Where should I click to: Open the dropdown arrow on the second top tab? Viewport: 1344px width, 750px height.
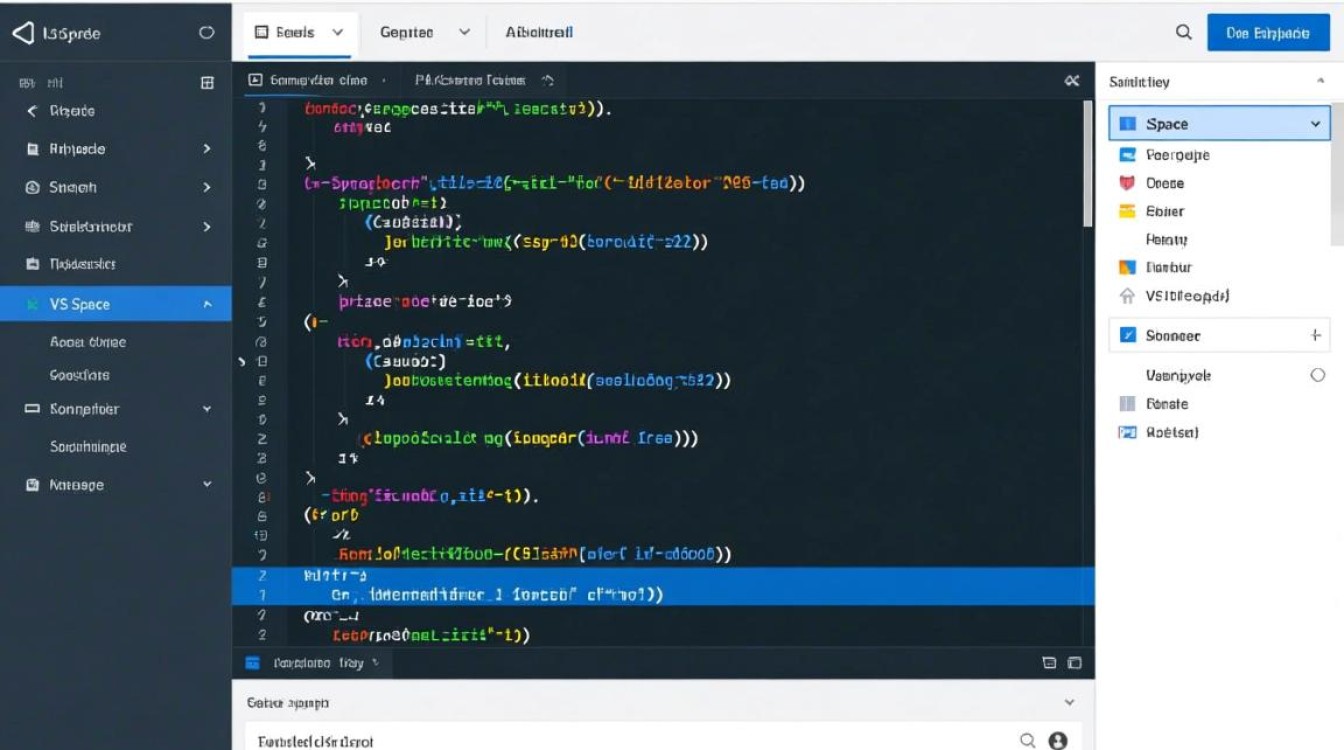coord(464,32)
